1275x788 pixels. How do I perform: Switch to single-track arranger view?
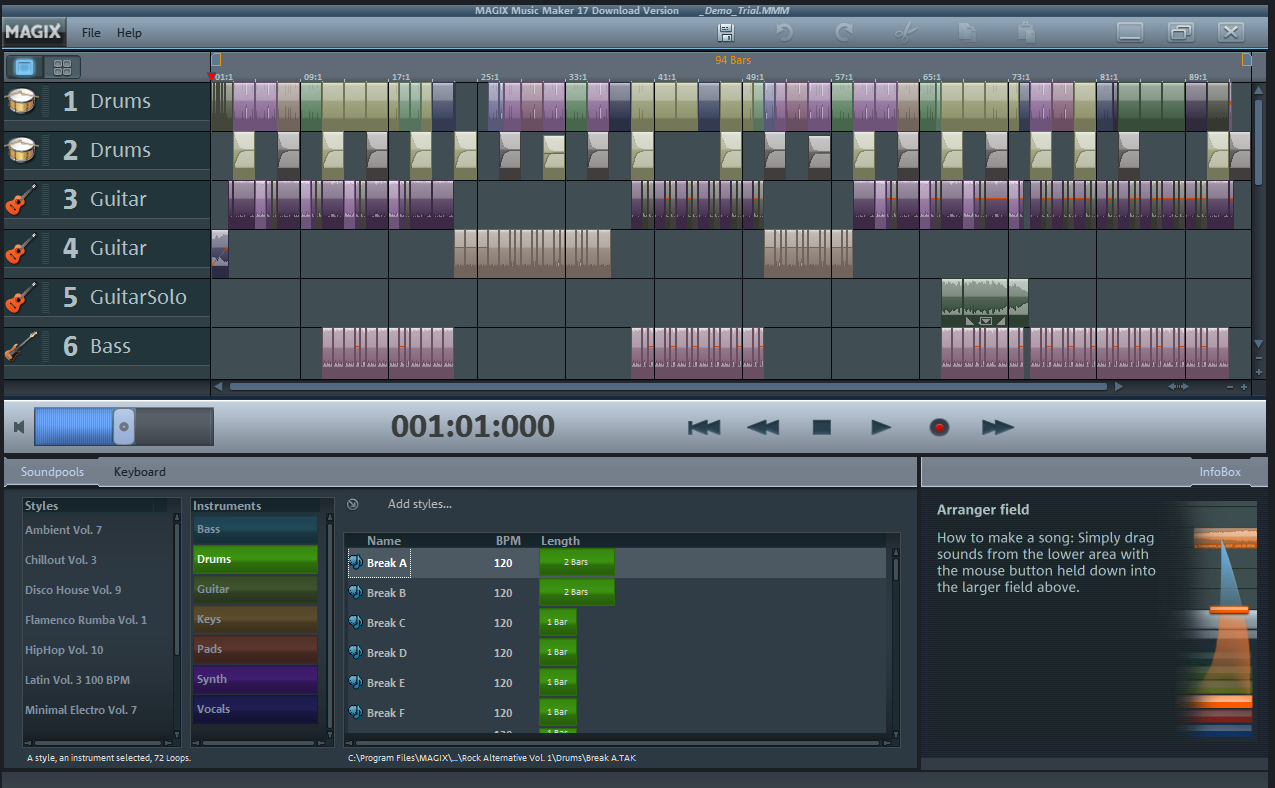[x=25, y=68]
